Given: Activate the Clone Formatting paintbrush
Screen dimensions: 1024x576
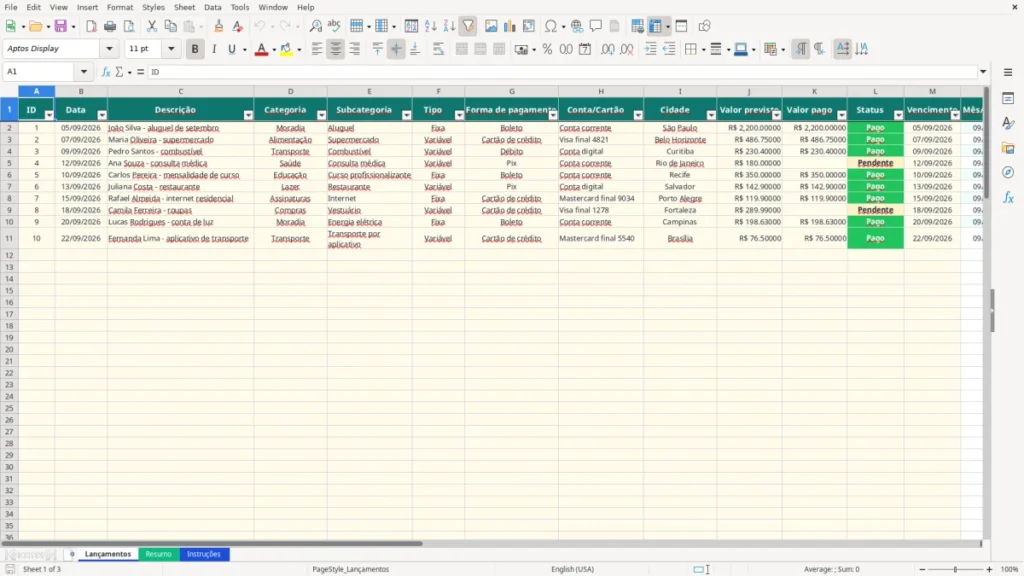Looking at the screenshot, I should [219, 26].
